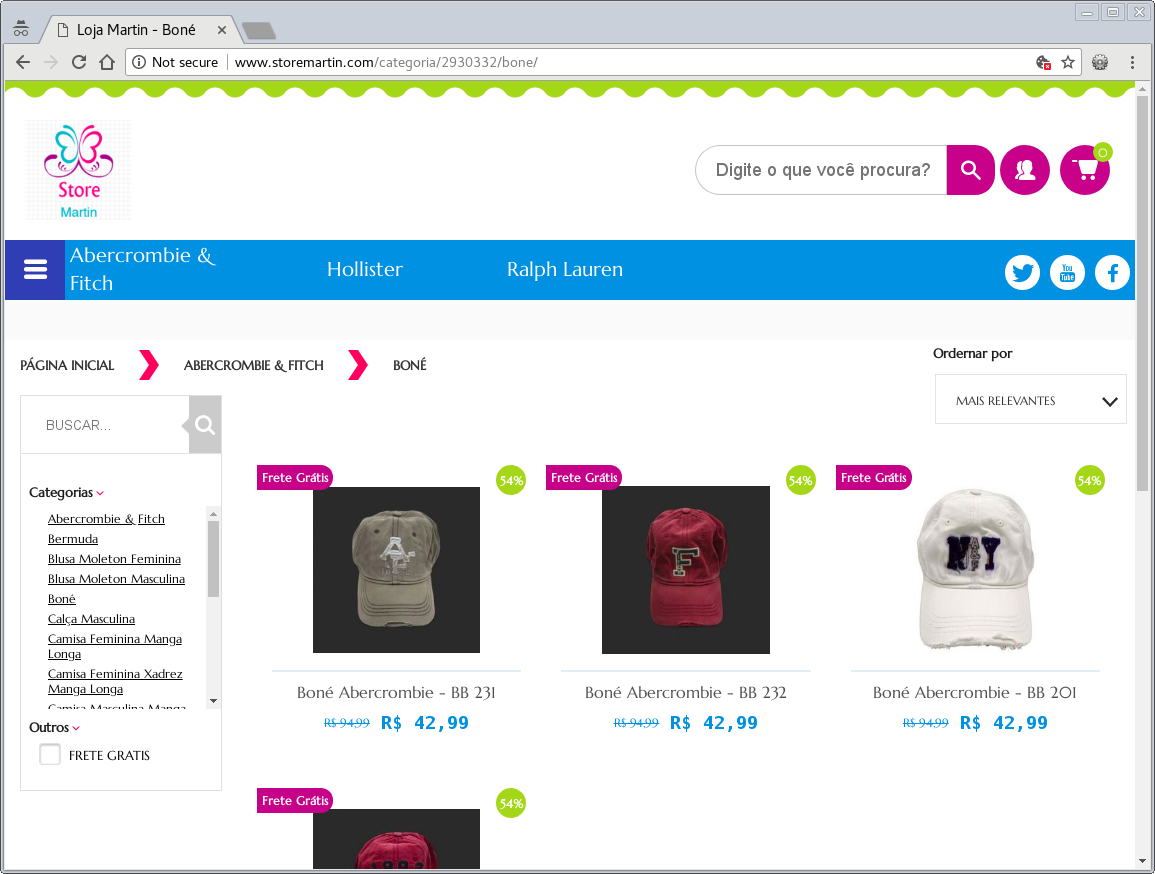Open the YouTube channel icon

coord(1067,272)
